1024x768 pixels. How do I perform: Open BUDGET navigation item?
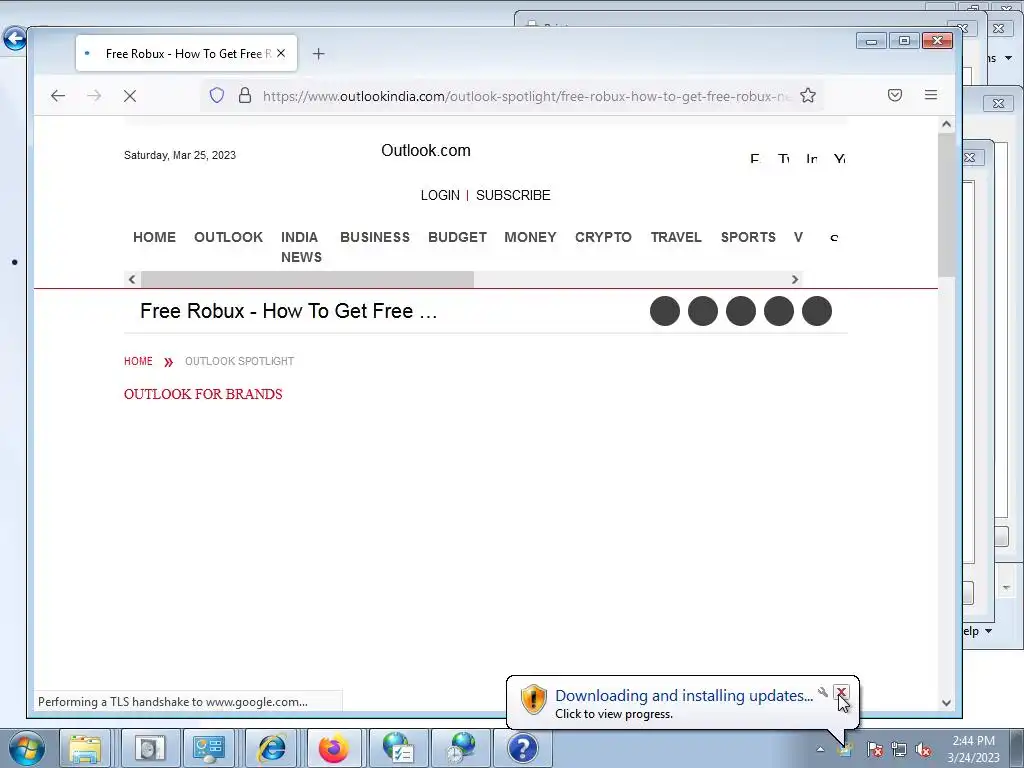coord(457,237)
